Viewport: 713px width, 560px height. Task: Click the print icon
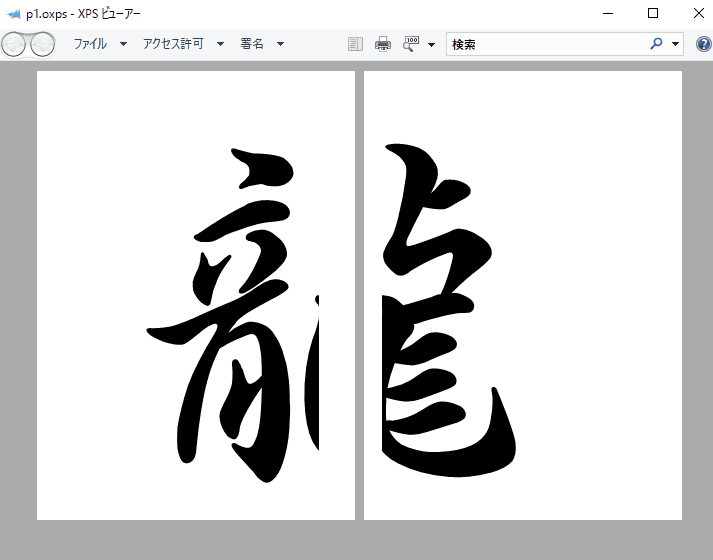382,44
